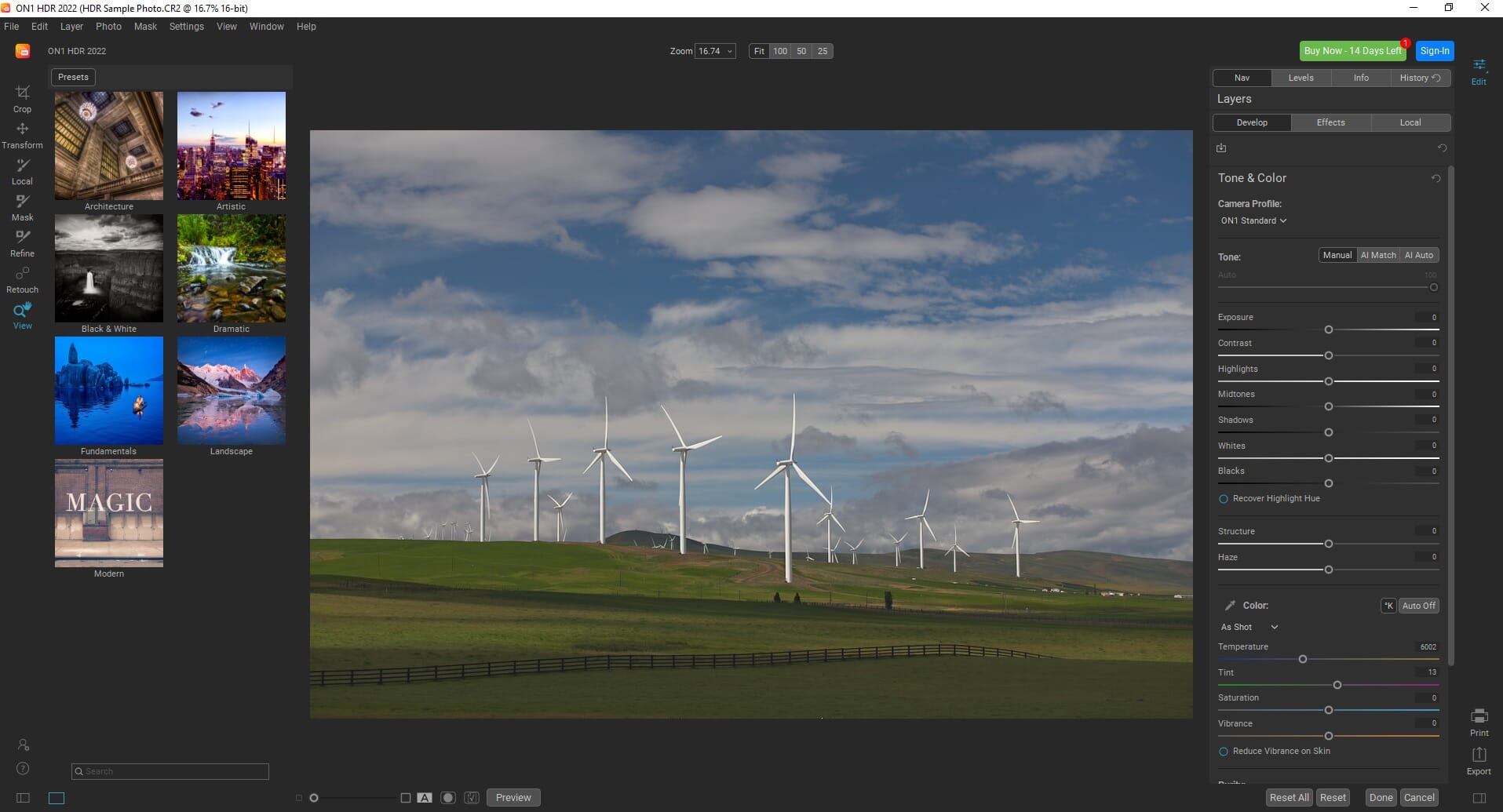Switch to the Local tab
1503x812 pixels.
[1410, 122]
